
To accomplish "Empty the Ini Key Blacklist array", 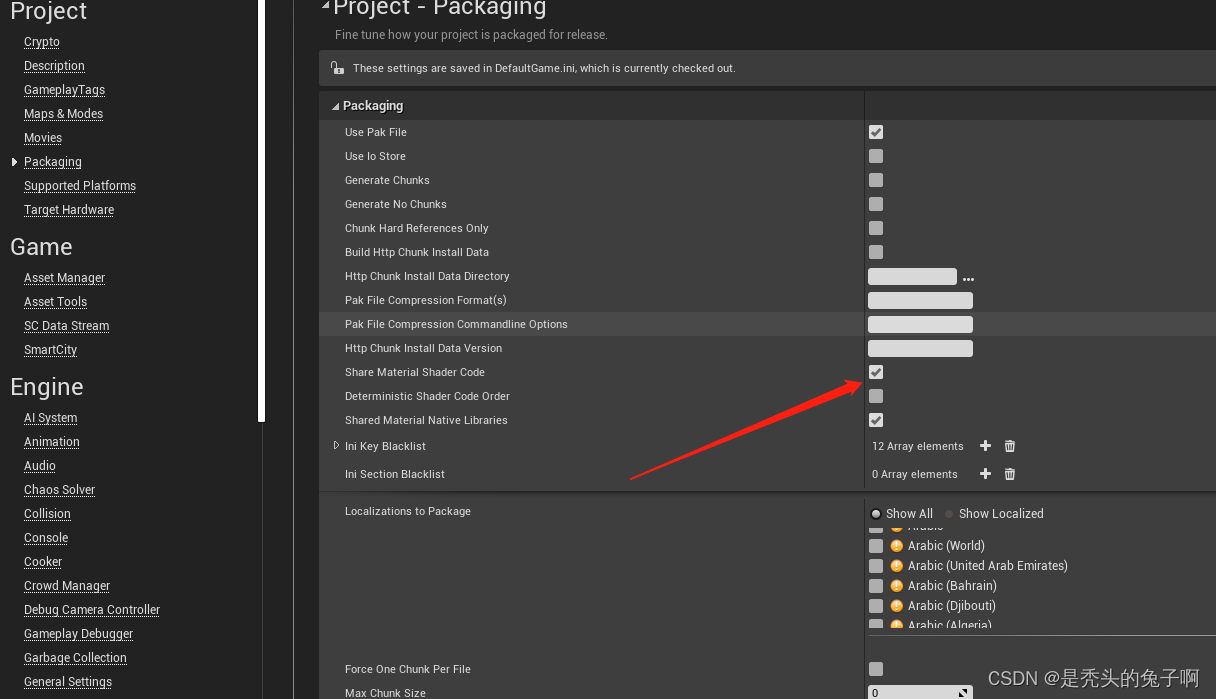I will tap(1010, 446).
